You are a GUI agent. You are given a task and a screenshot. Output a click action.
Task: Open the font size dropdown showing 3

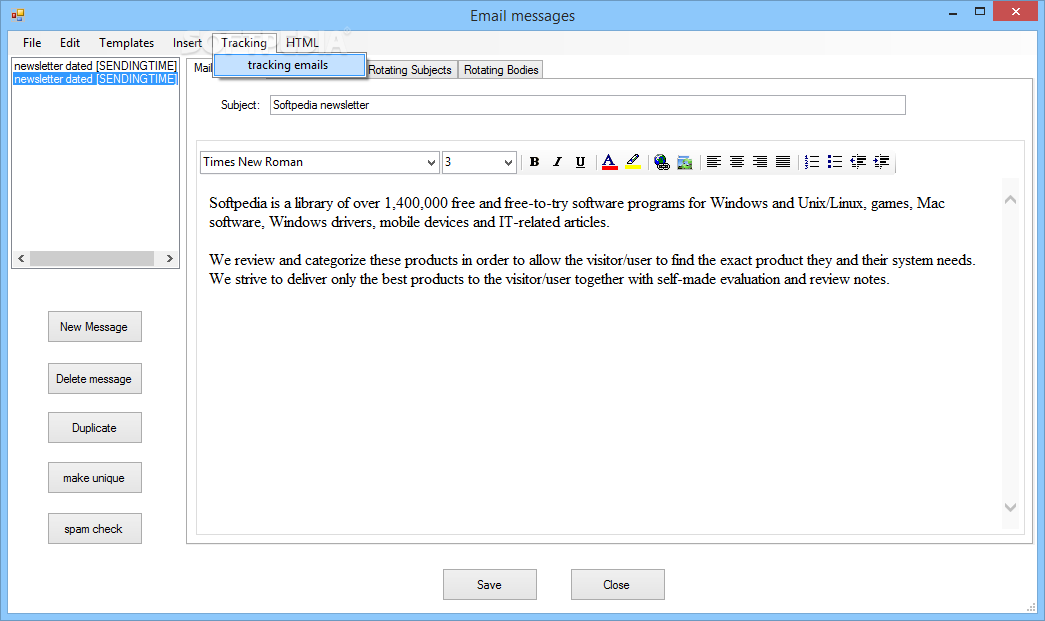click(508, 163)
